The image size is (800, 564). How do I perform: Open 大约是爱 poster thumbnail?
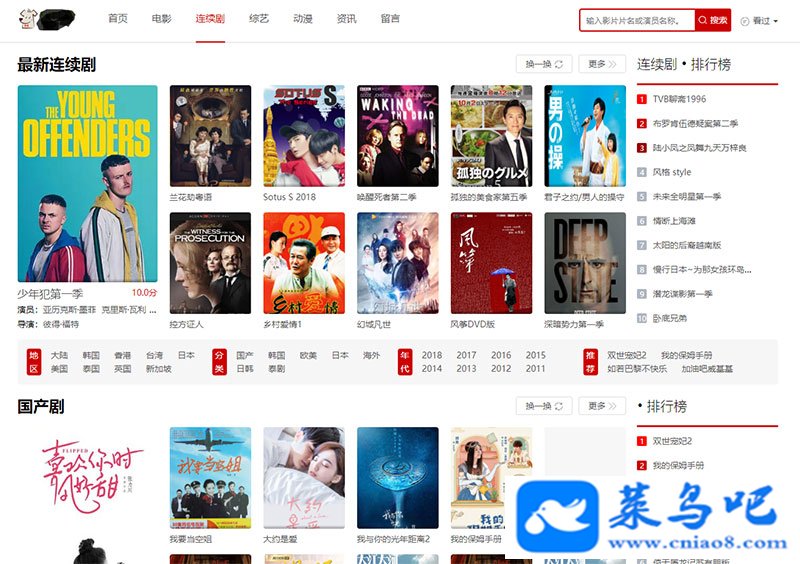tap(304, 478)
